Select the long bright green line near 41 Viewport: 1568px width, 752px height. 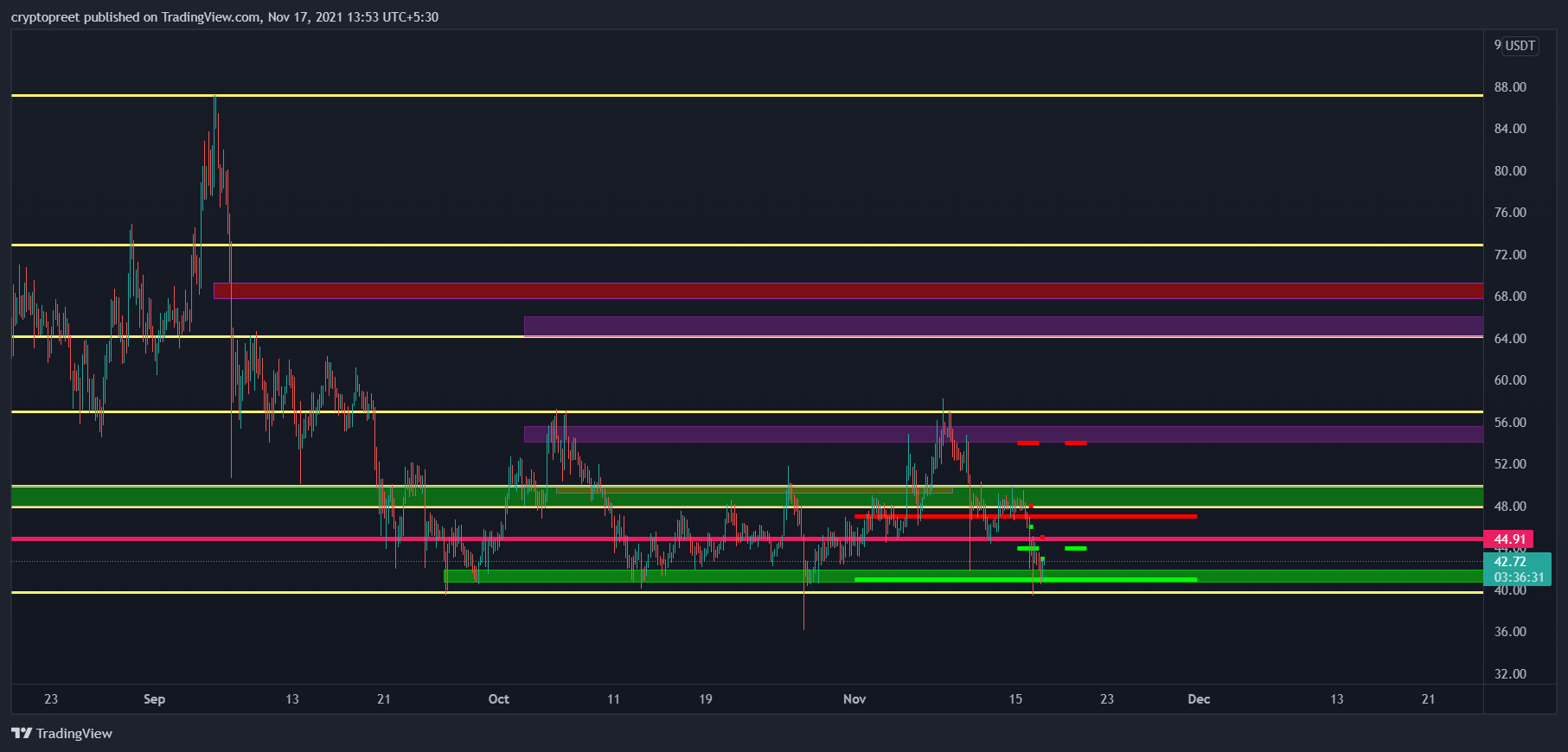point(1026,579)
